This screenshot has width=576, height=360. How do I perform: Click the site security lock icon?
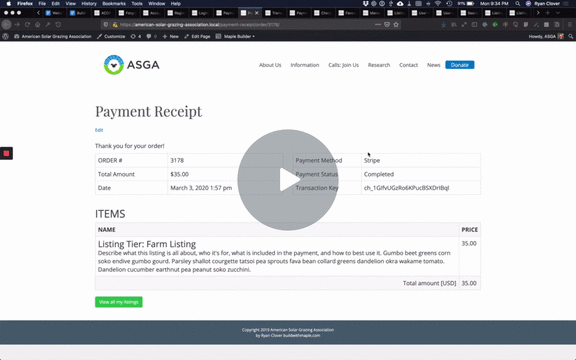point(115,25)
